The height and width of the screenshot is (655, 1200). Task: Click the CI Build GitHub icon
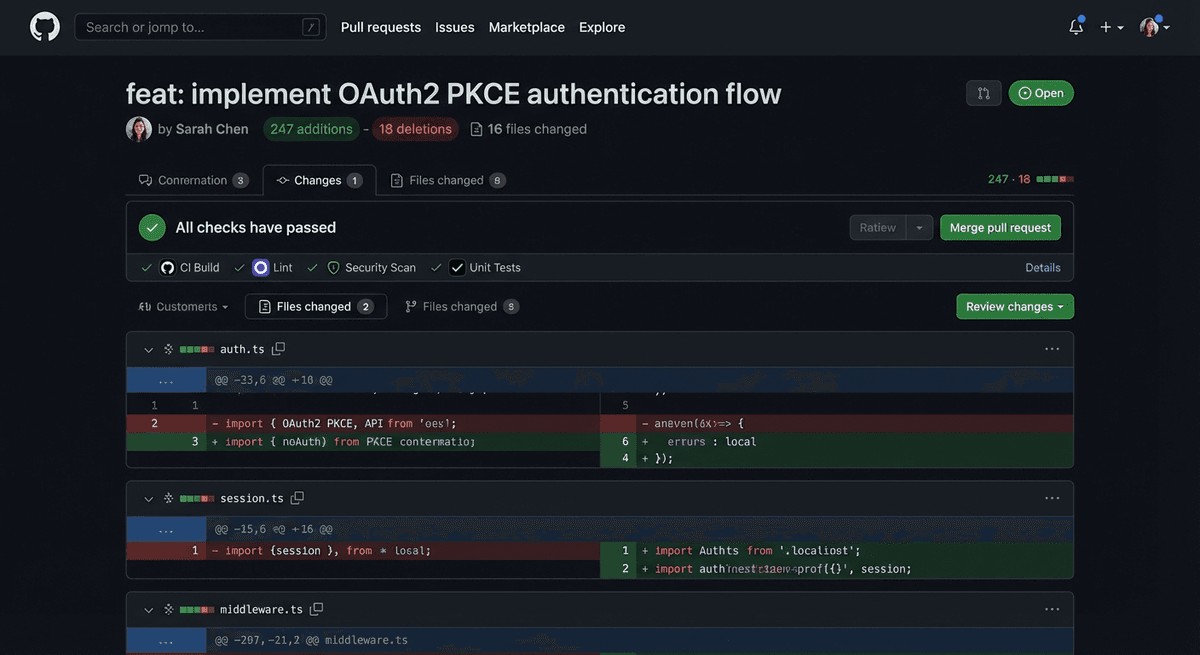(166, 267)
